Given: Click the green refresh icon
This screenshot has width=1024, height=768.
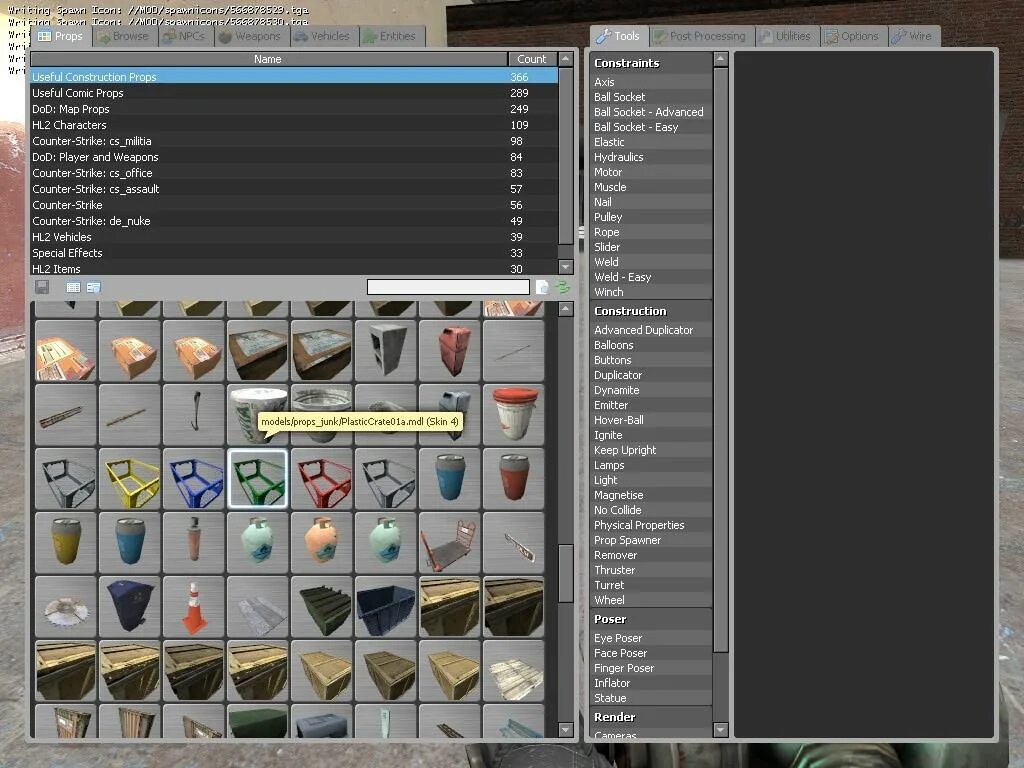Looking at the screenshot, I should 562,287.
